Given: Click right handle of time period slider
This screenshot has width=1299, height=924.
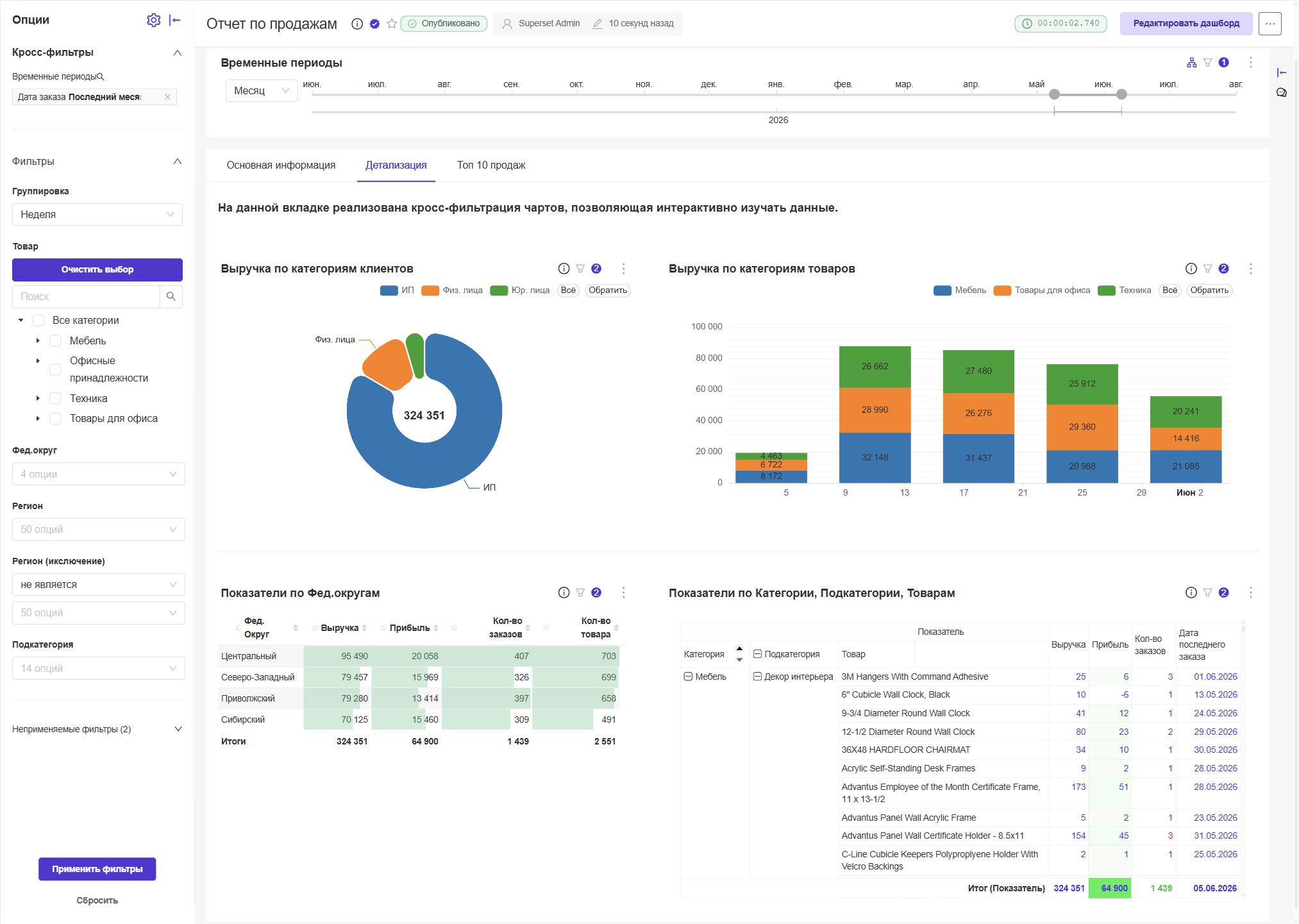Looking at the screenshot, I should click(x=1121, y=94).
